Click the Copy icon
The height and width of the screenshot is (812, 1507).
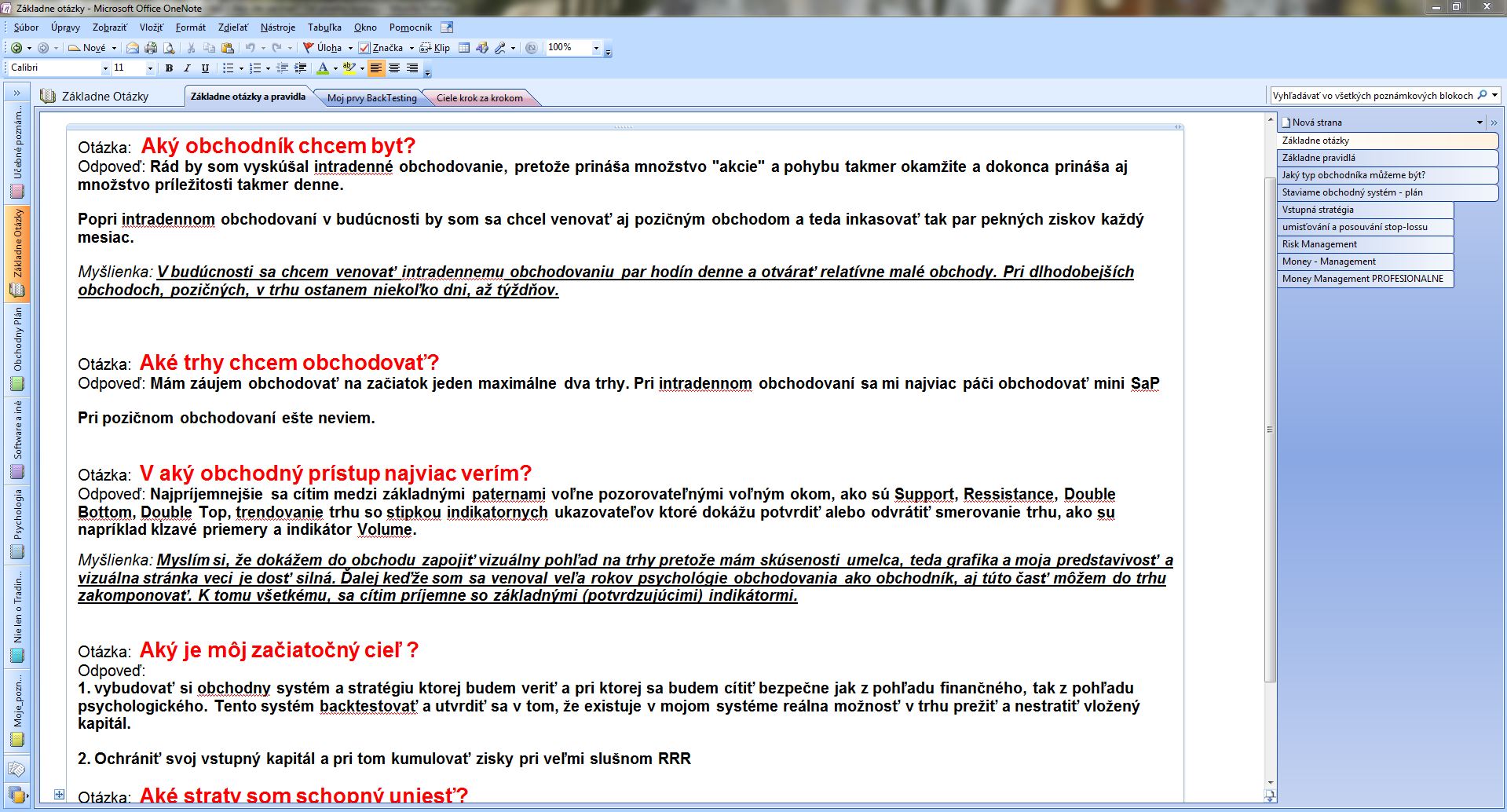pyautogui.click(x=209, y=48)
